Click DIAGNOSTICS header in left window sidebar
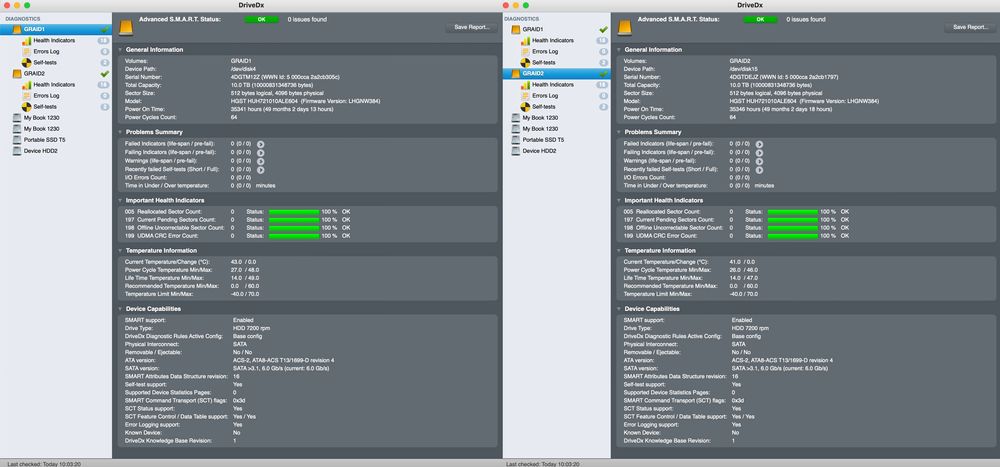This screenshot has height=467, width=1000. coord(22,19)
